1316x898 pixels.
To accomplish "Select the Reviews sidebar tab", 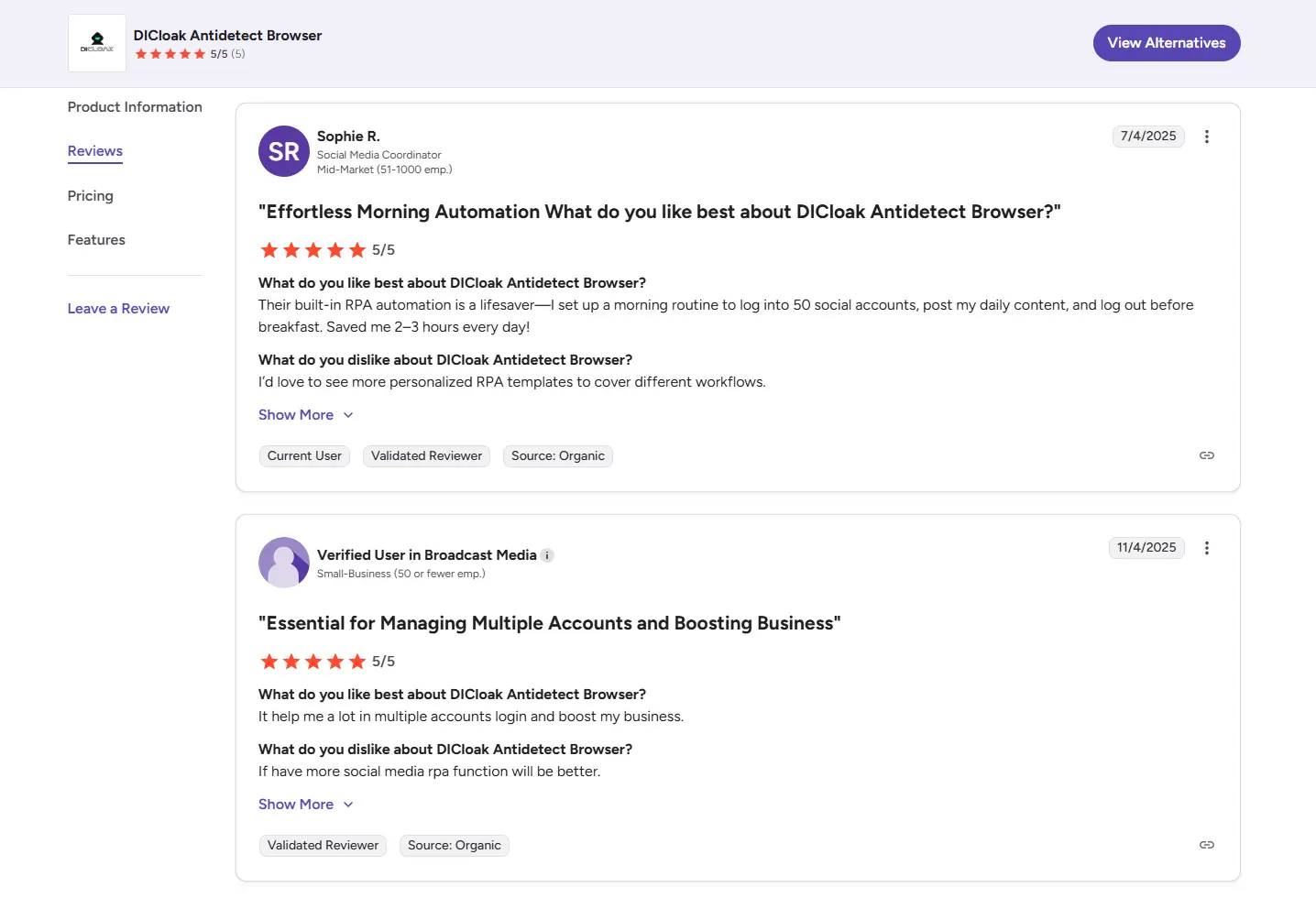I will [95, 151].
